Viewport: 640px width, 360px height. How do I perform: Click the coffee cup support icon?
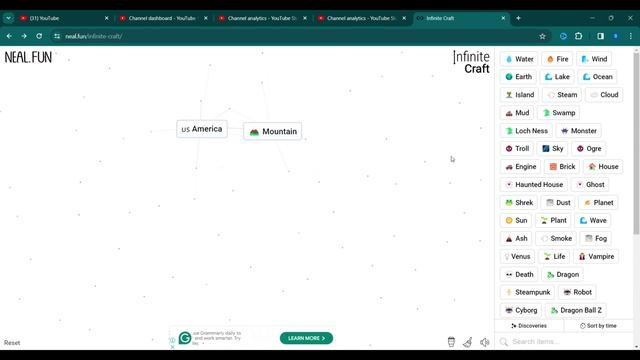[451, 342]
